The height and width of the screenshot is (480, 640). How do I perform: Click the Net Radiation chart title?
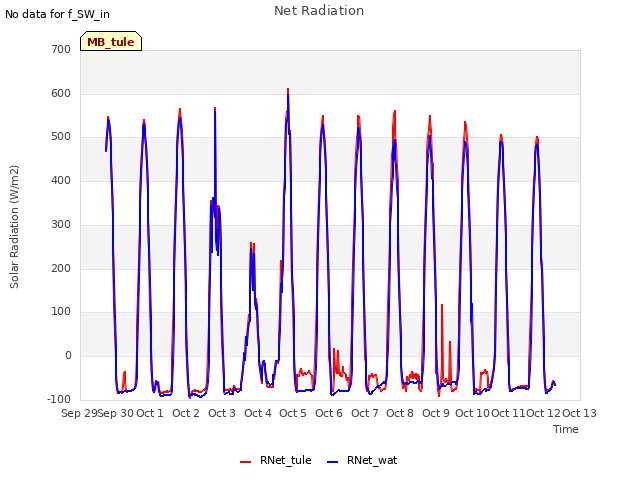pyautogui.click(x=319, y=11)
